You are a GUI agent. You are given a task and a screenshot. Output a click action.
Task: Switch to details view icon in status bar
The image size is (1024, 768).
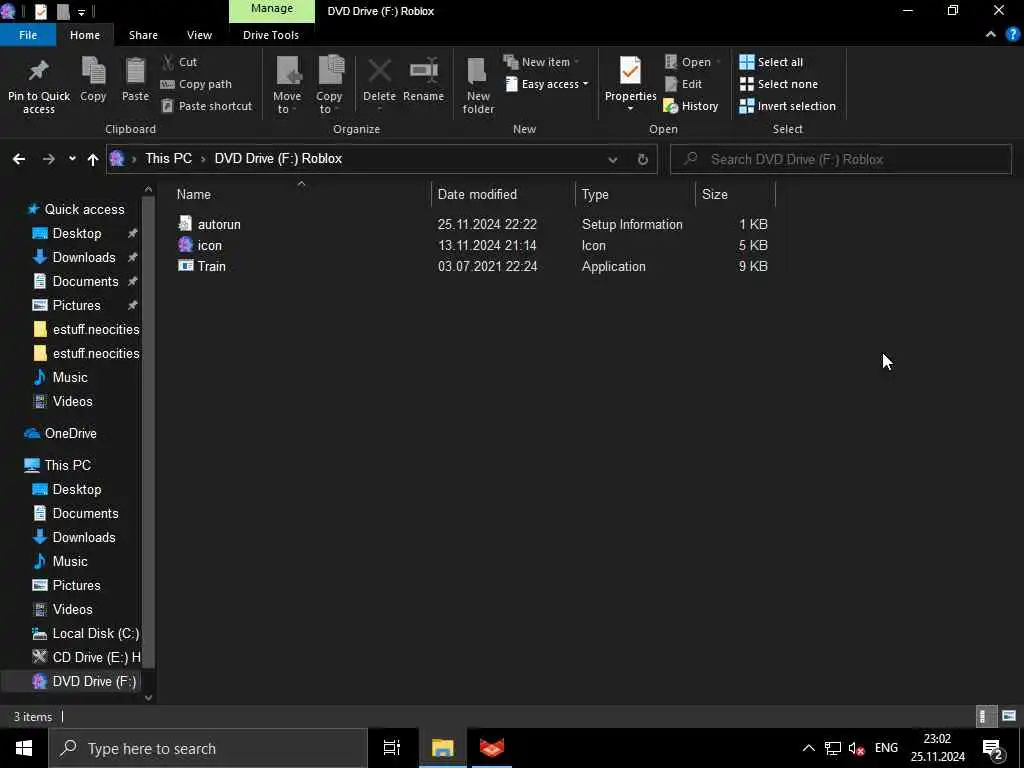(984, 716)
